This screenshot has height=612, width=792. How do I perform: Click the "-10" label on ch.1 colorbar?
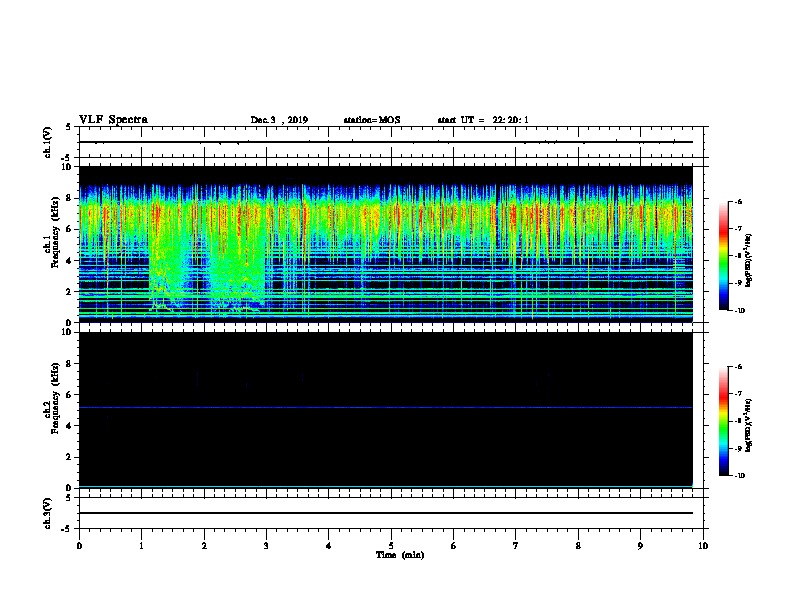click(739, 311)
